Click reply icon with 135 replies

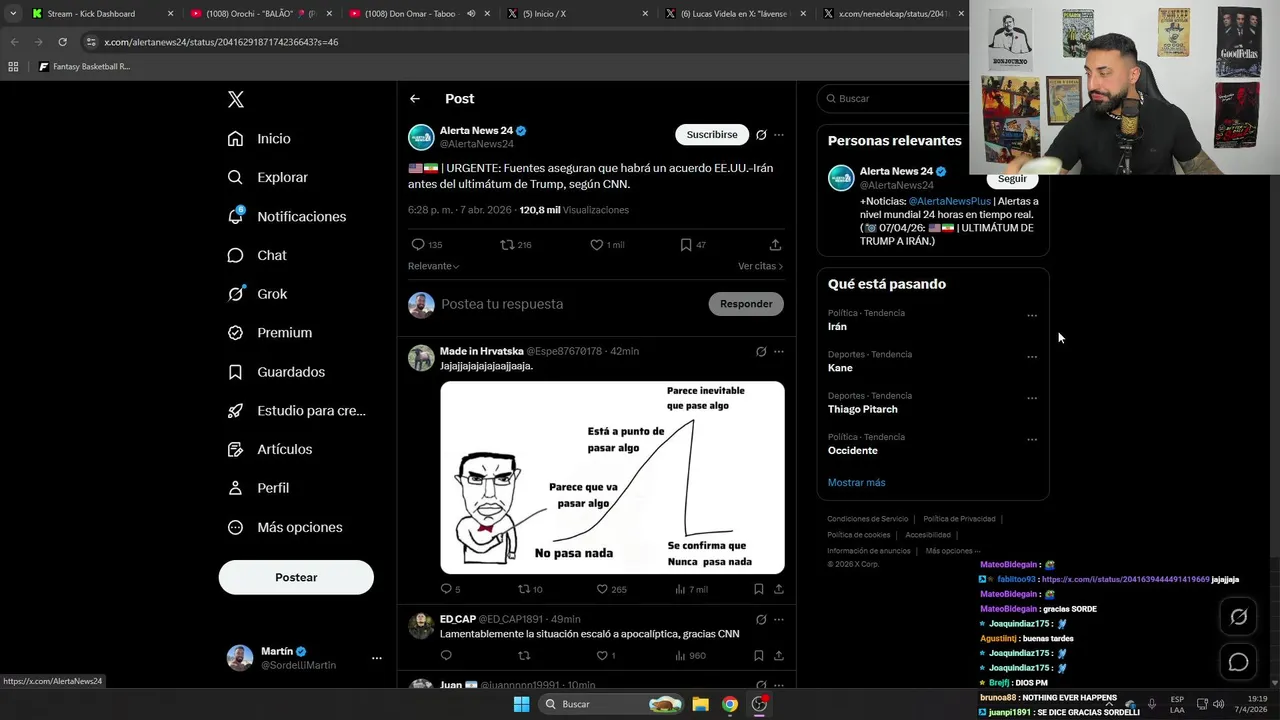(x=418, y=244)
